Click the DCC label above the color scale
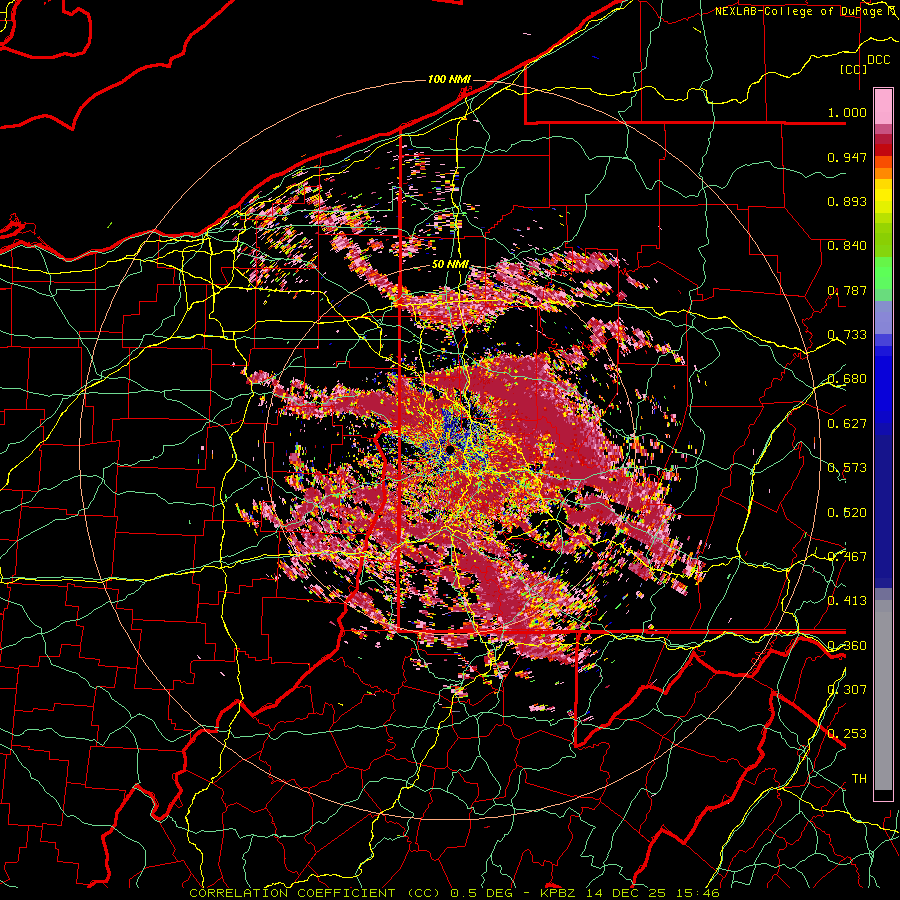The height and width of the screenshot is (900, 900). point(878,60)
